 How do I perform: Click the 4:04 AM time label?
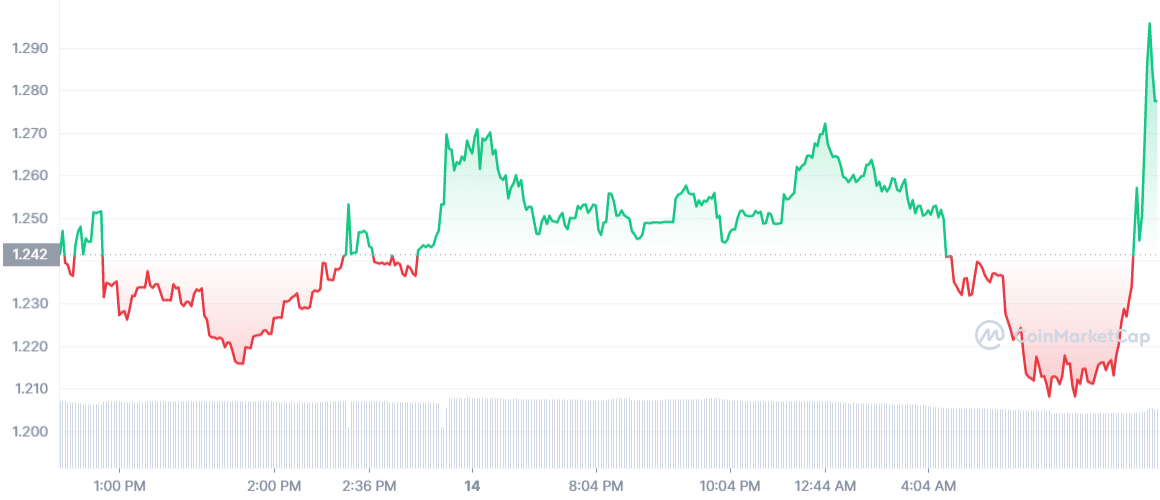[x=930, y=486]
